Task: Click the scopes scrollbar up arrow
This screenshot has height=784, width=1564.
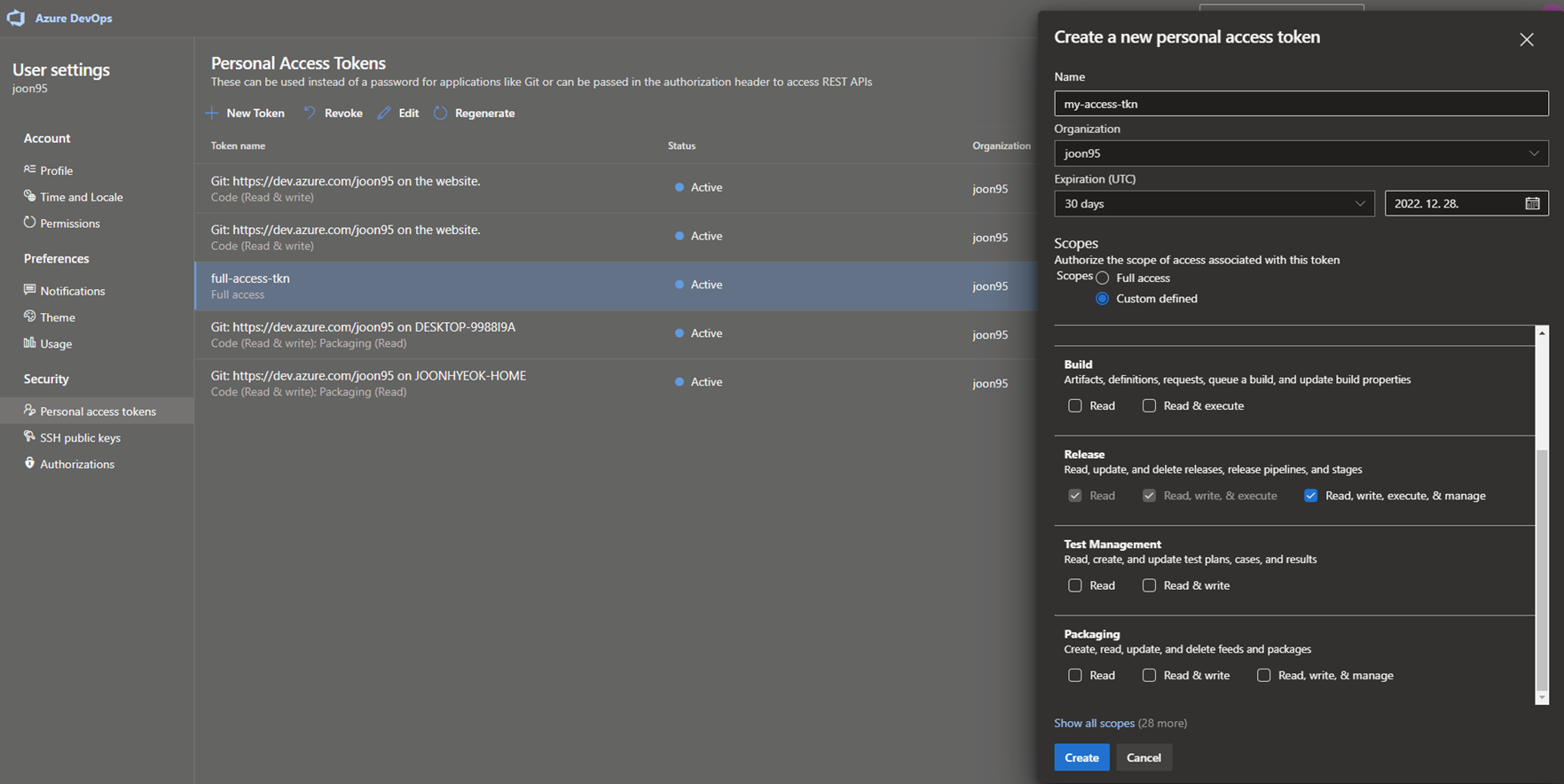Action: (1542, 333)
